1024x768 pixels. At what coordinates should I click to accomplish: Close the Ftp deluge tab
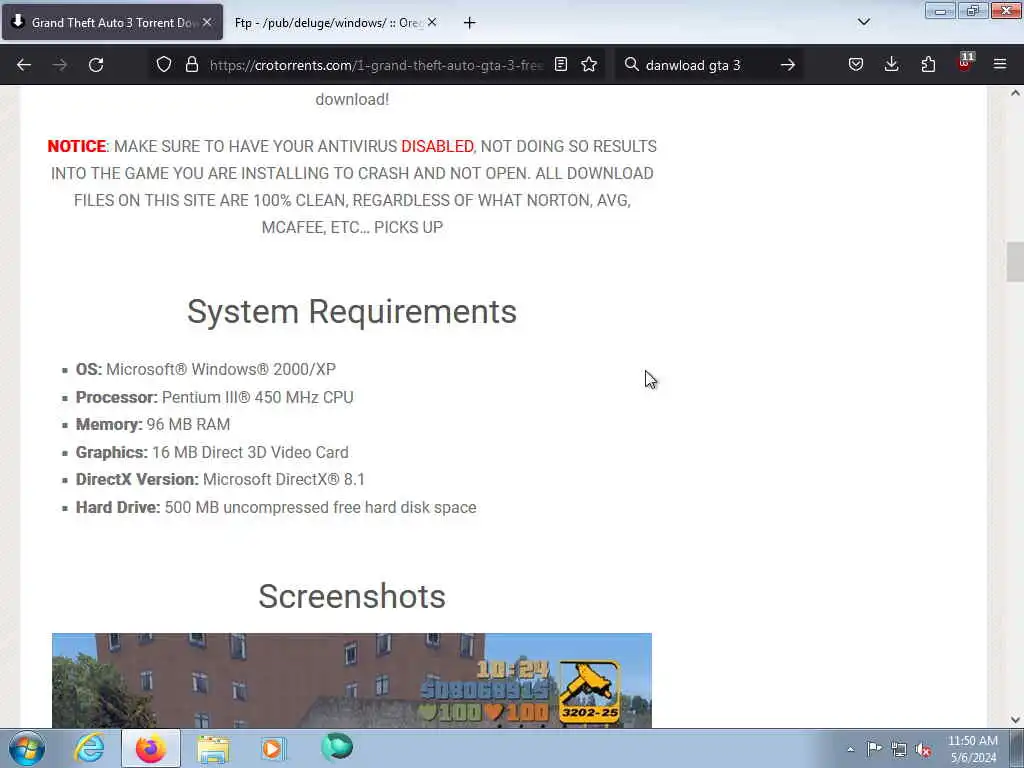click(x=432, y=22)
